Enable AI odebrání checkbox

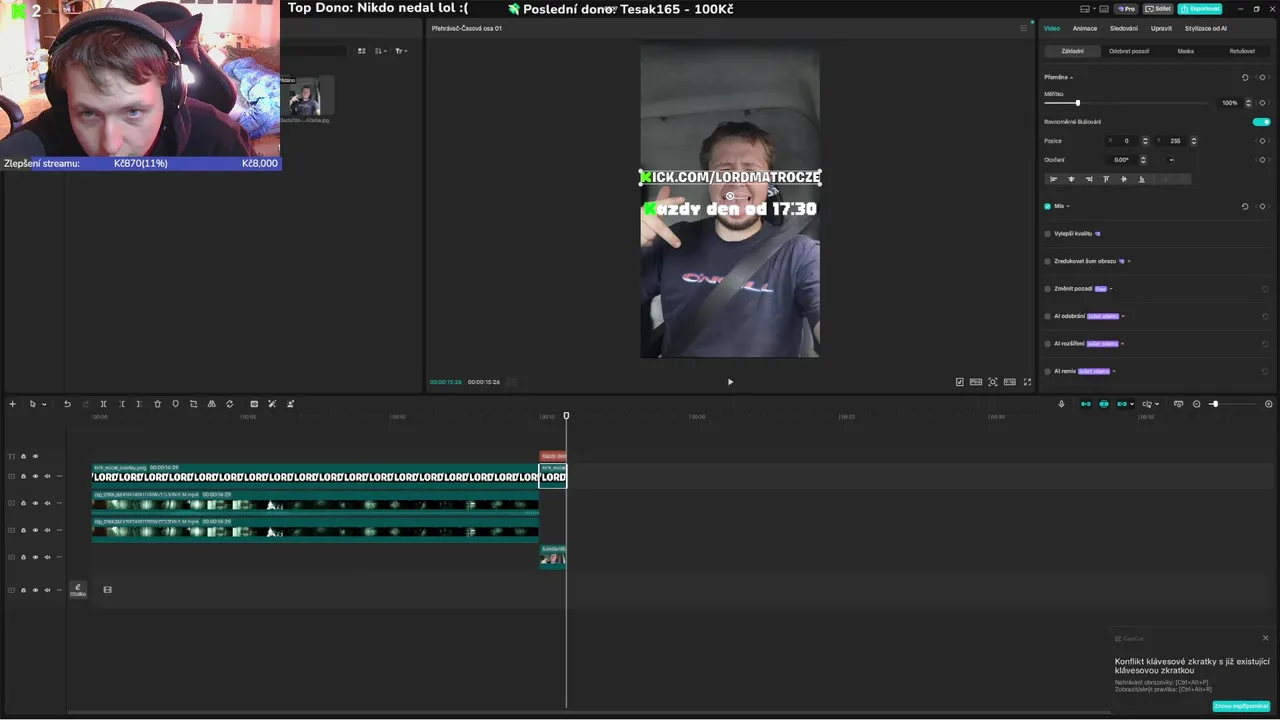[1048, 316]
